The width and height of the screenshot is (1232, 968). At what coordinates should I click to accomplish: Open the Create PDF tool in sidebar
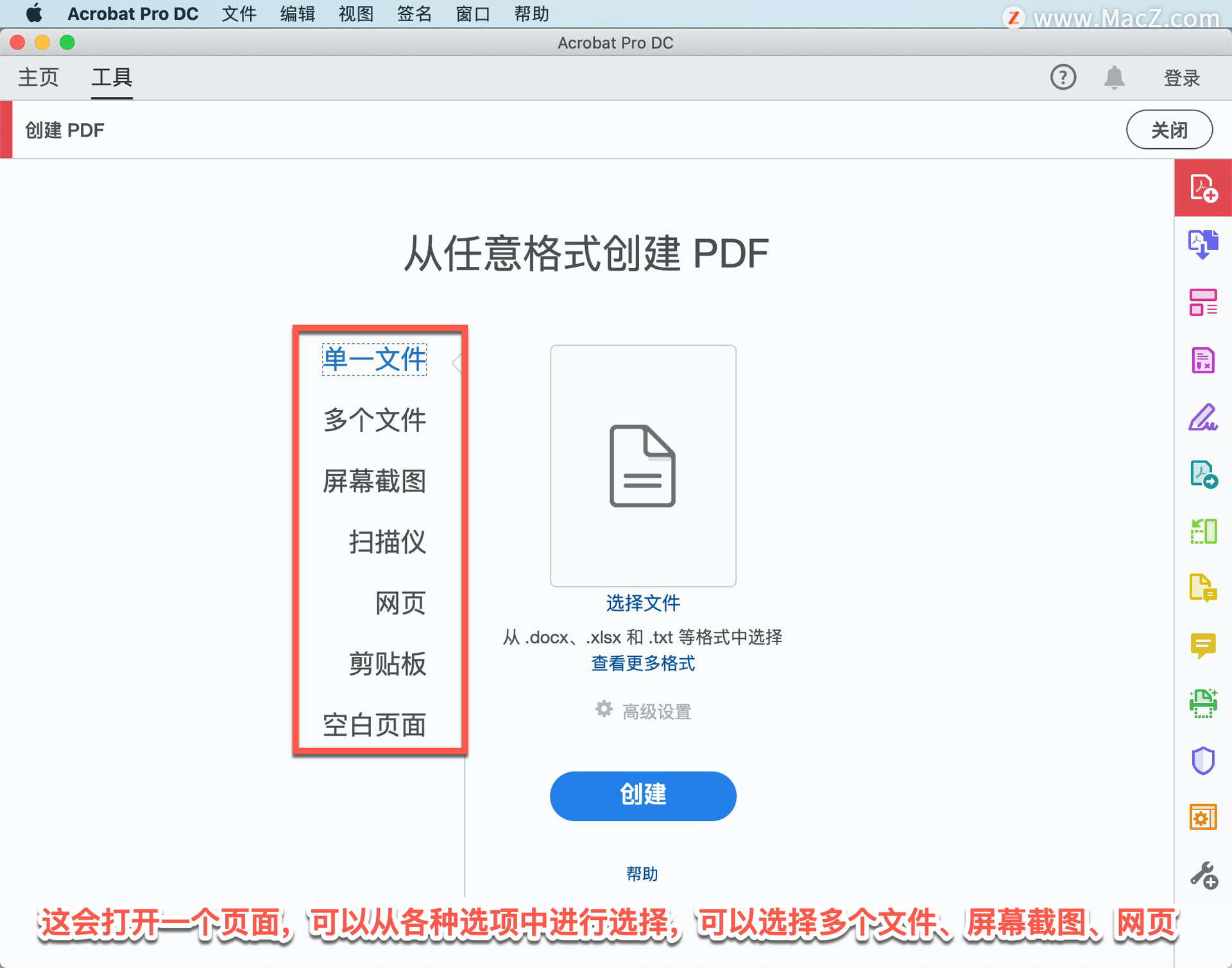[x=1203, y=188]
